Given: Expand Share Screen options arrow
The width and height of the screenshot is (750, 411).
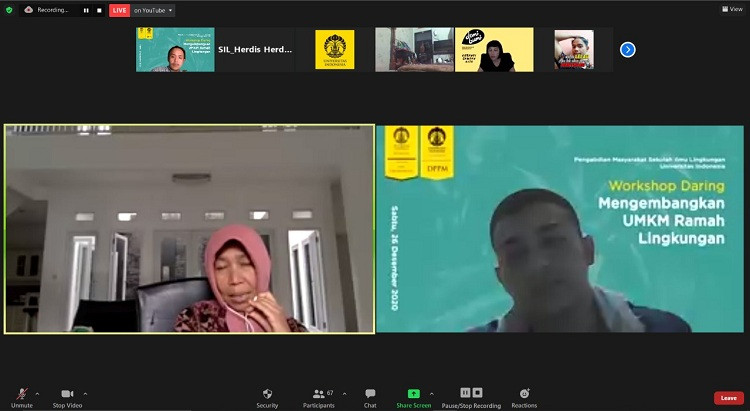Looking at the screenshot, I should click(432, 393).
